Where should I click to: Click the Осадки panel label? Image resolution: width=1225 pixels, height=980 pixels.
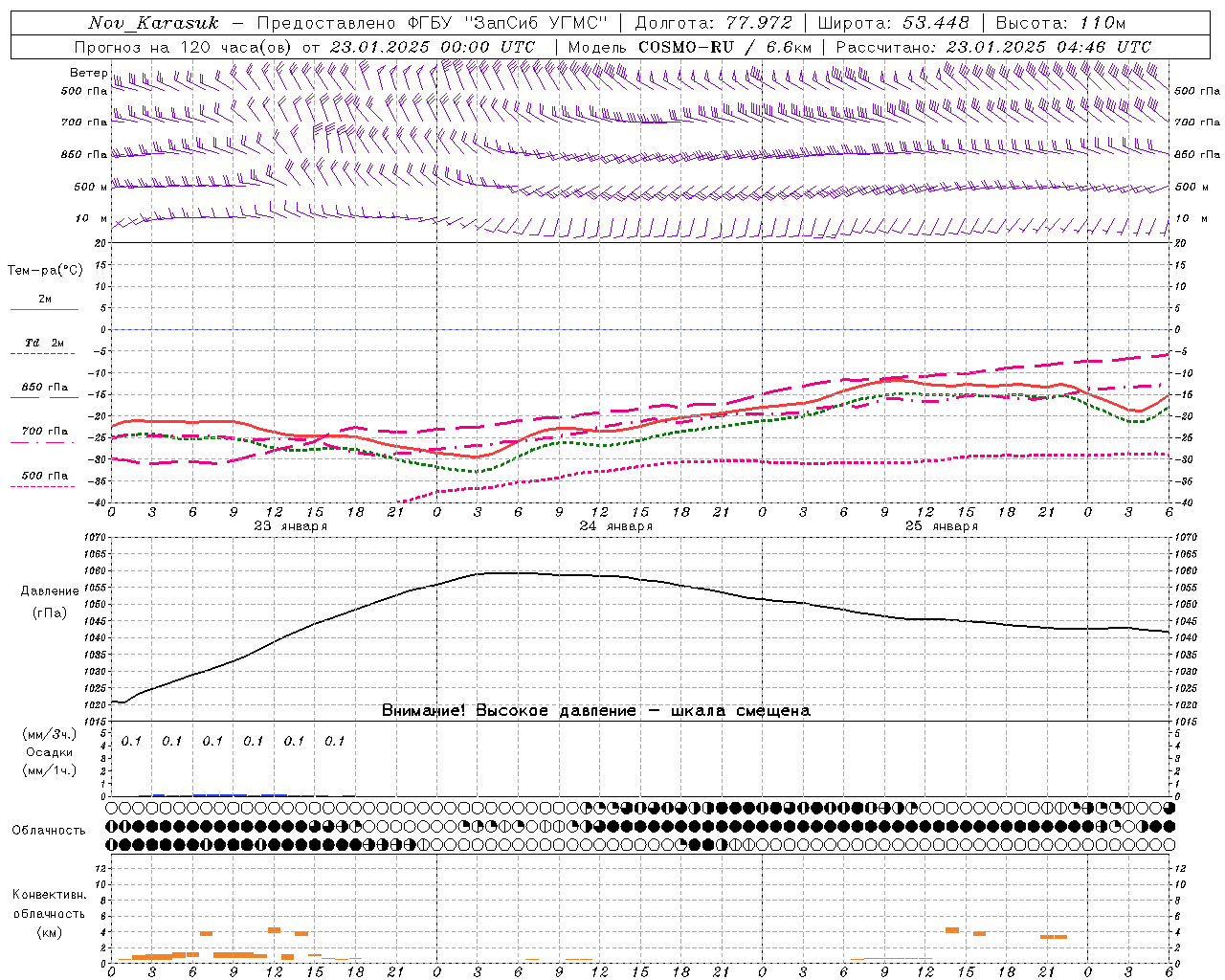(49, 753)
